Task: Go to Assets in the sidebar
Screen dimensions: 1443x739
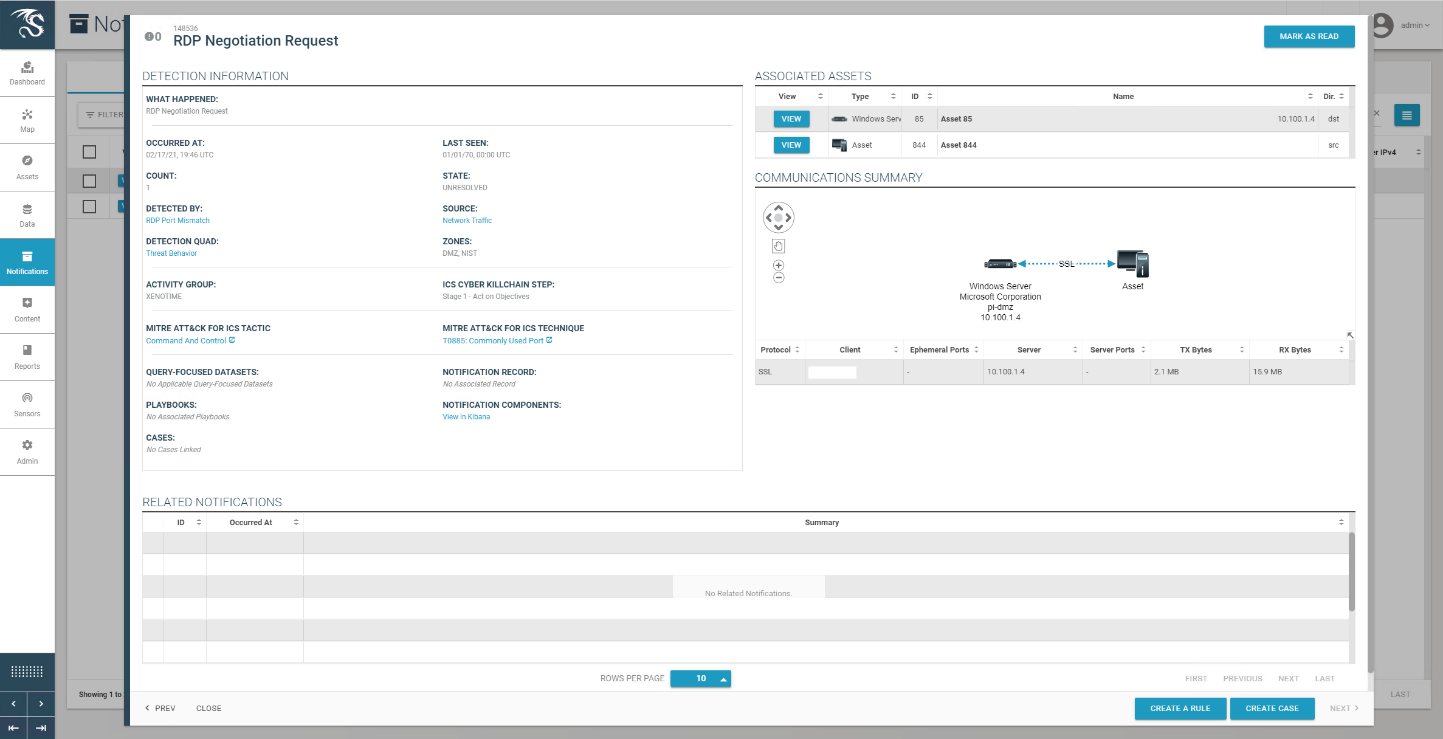Action: (x=27, y=167)
